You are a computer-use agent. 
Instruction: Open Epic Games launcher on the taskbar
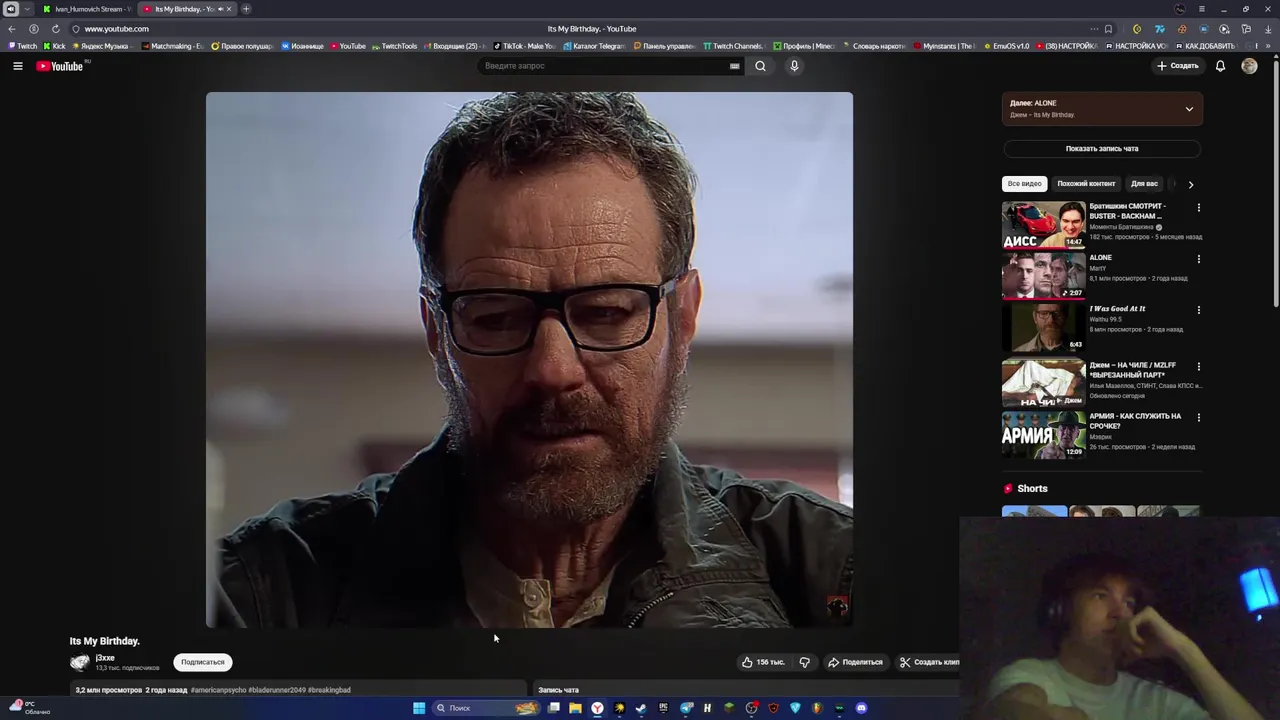pyautogui.click(x=664, y=708)
